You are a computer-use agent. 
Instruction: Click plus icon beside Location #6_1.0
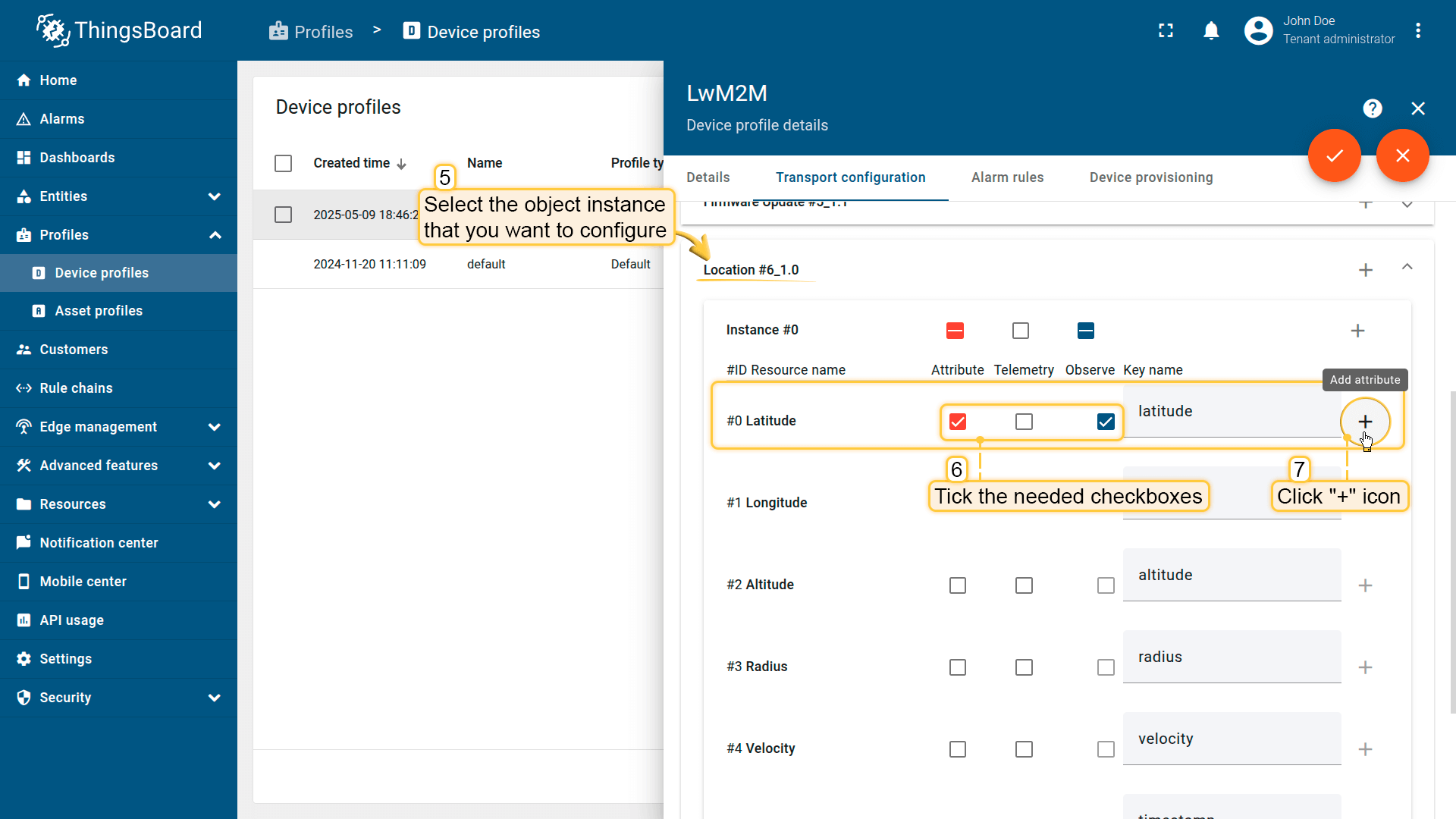point(1365,270)
